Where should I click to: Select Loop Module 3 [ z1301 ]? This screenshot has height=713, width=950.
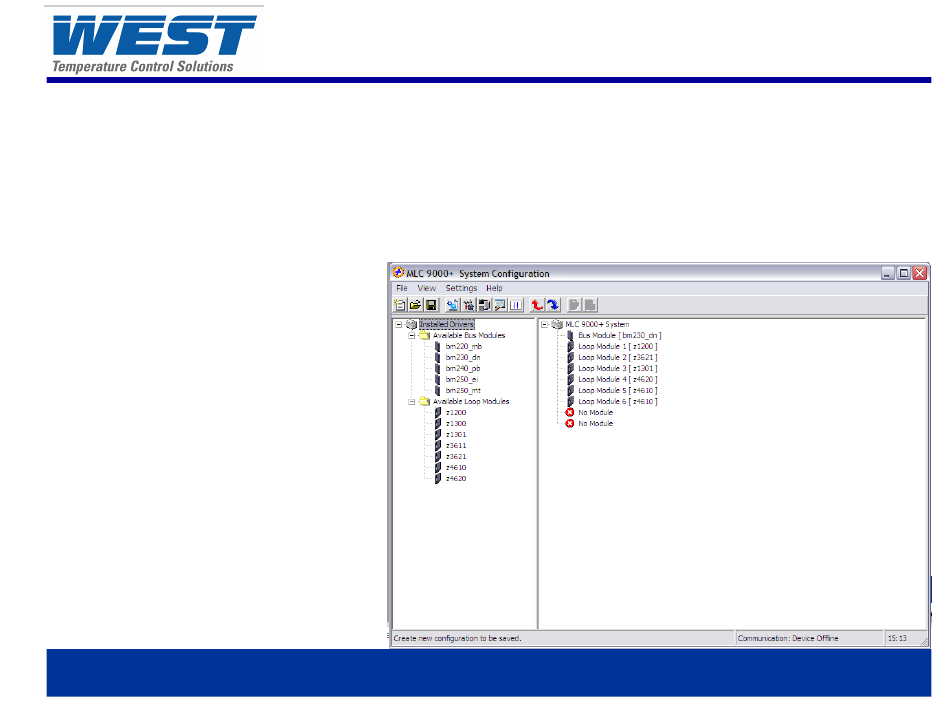(x=617, y=368)
